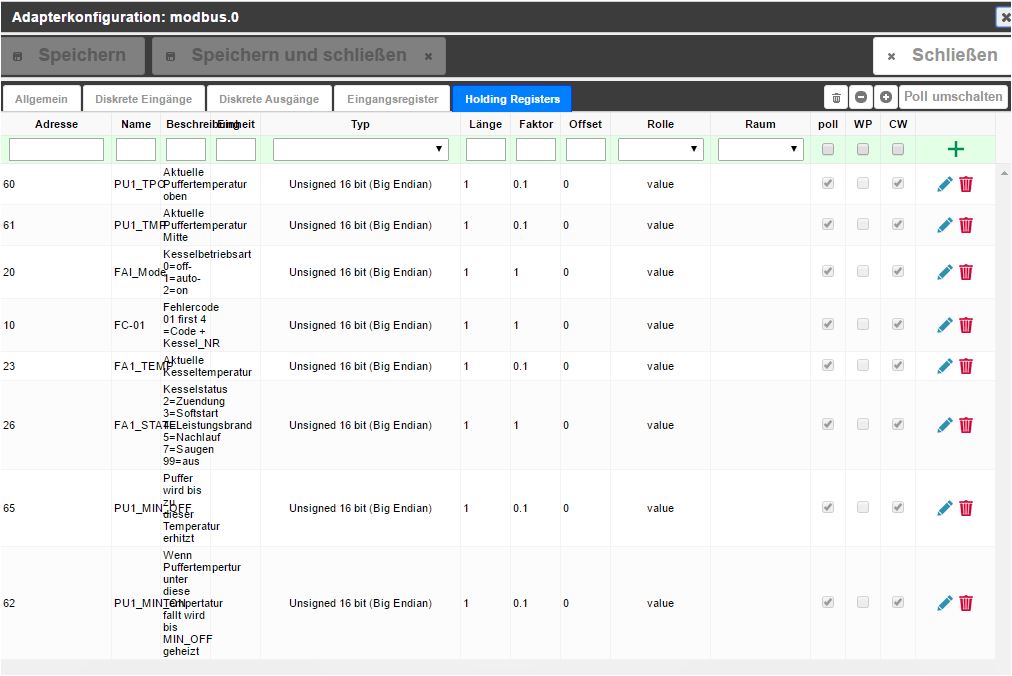
Task: Click the trash icon in the tab toolbar
Action: point(836,97)
